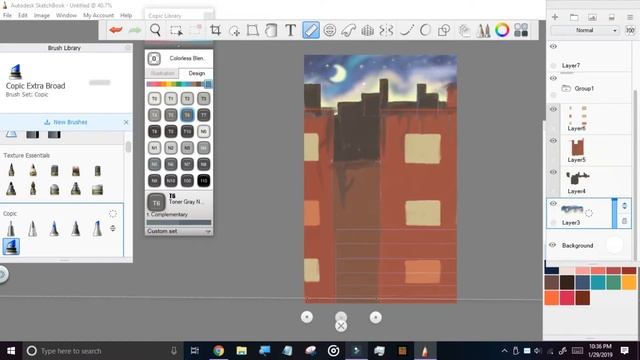Open the Normal blend mode dropdown

pos(584,30)
